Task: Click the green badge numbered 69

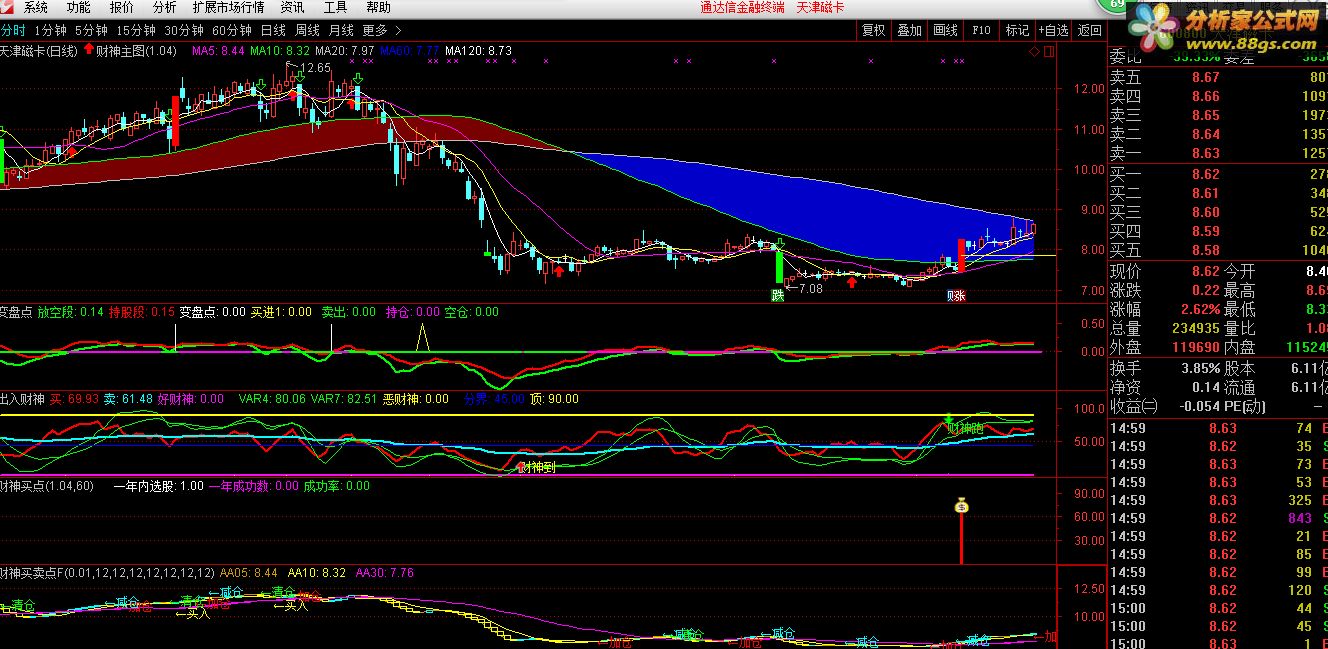Action: [x=1117, y=6]
